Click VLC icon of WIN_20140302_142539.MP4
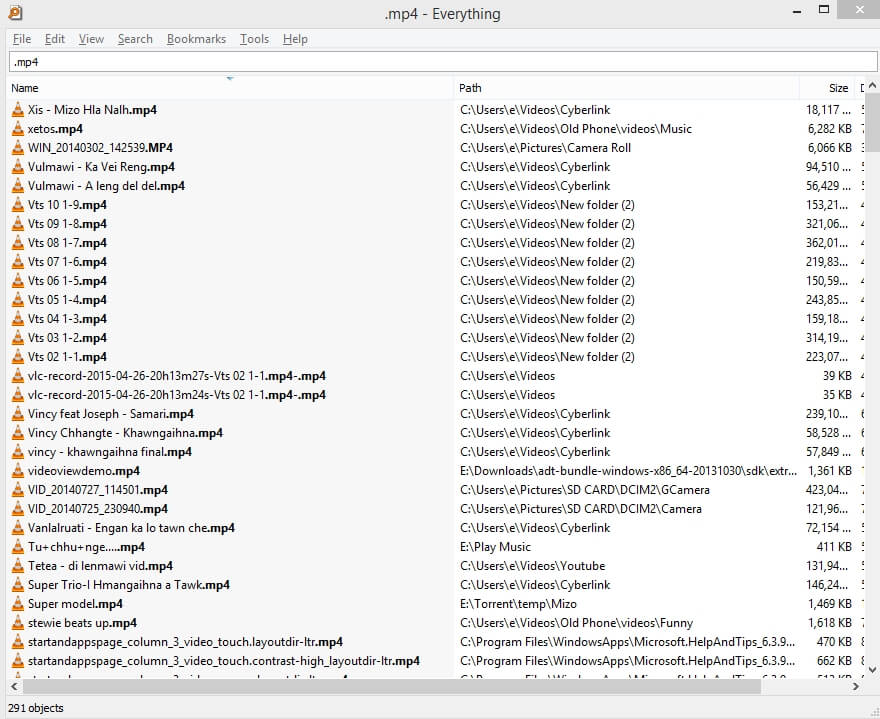This screenshot has width=880, height=719. 18,148
